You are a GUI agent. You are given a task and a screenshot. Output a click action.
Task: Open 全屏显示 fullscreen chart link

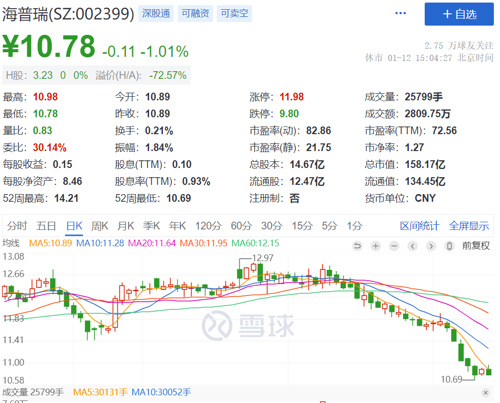tap(469, 226)
